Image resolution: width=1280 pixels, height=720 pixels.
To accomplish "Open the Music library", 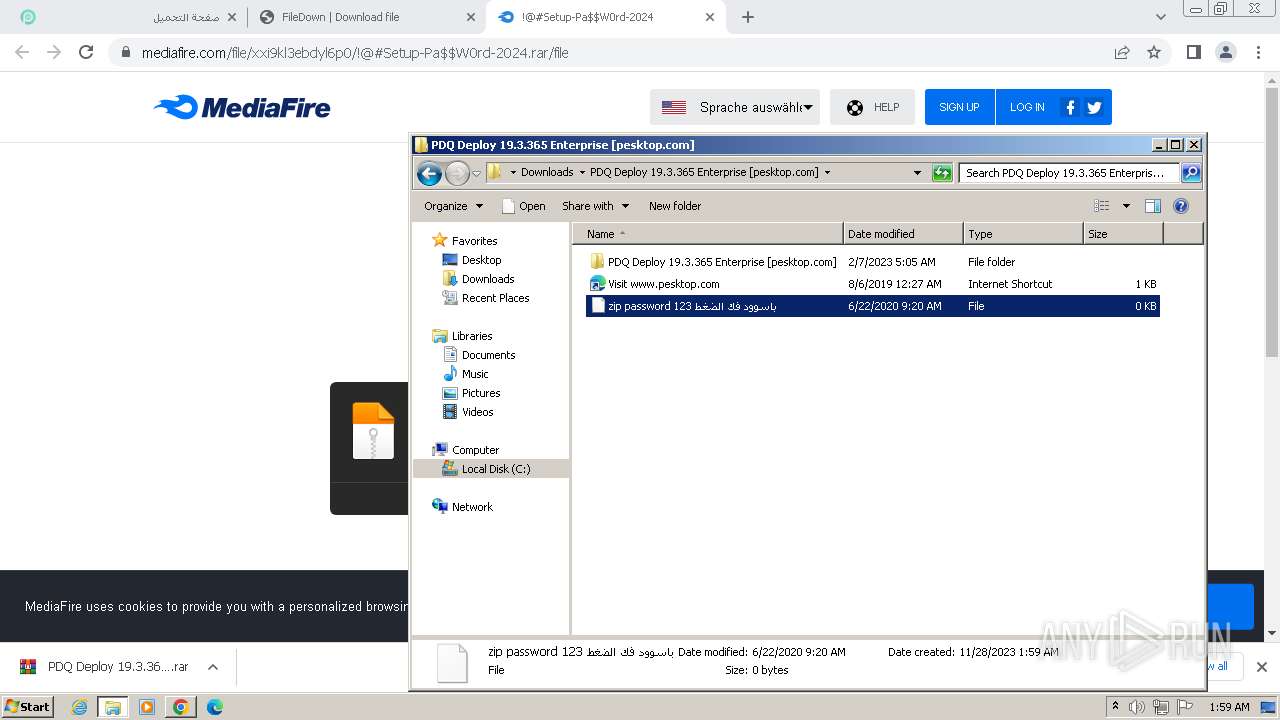I will coord(475,374).
